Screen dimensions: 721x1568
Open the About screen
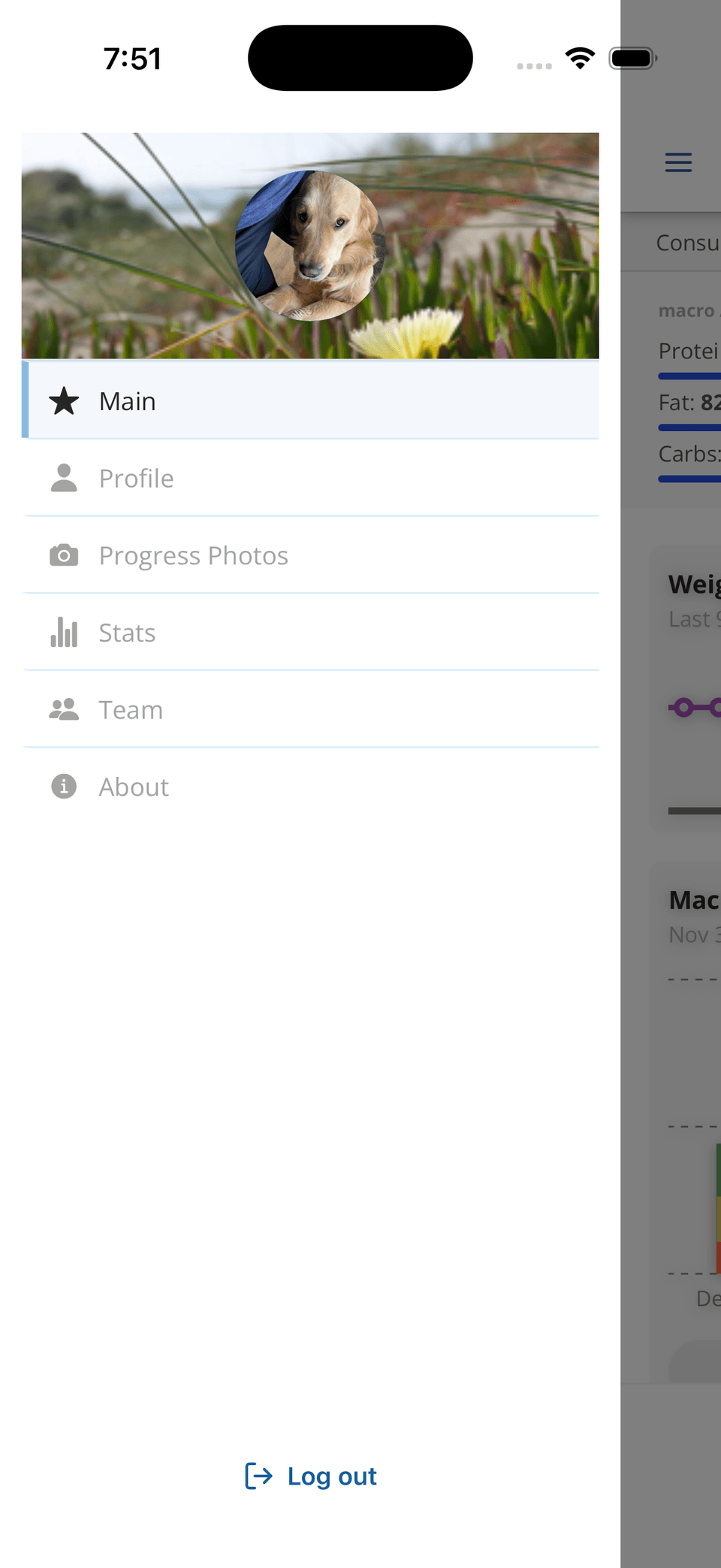(x=133, y=786)
